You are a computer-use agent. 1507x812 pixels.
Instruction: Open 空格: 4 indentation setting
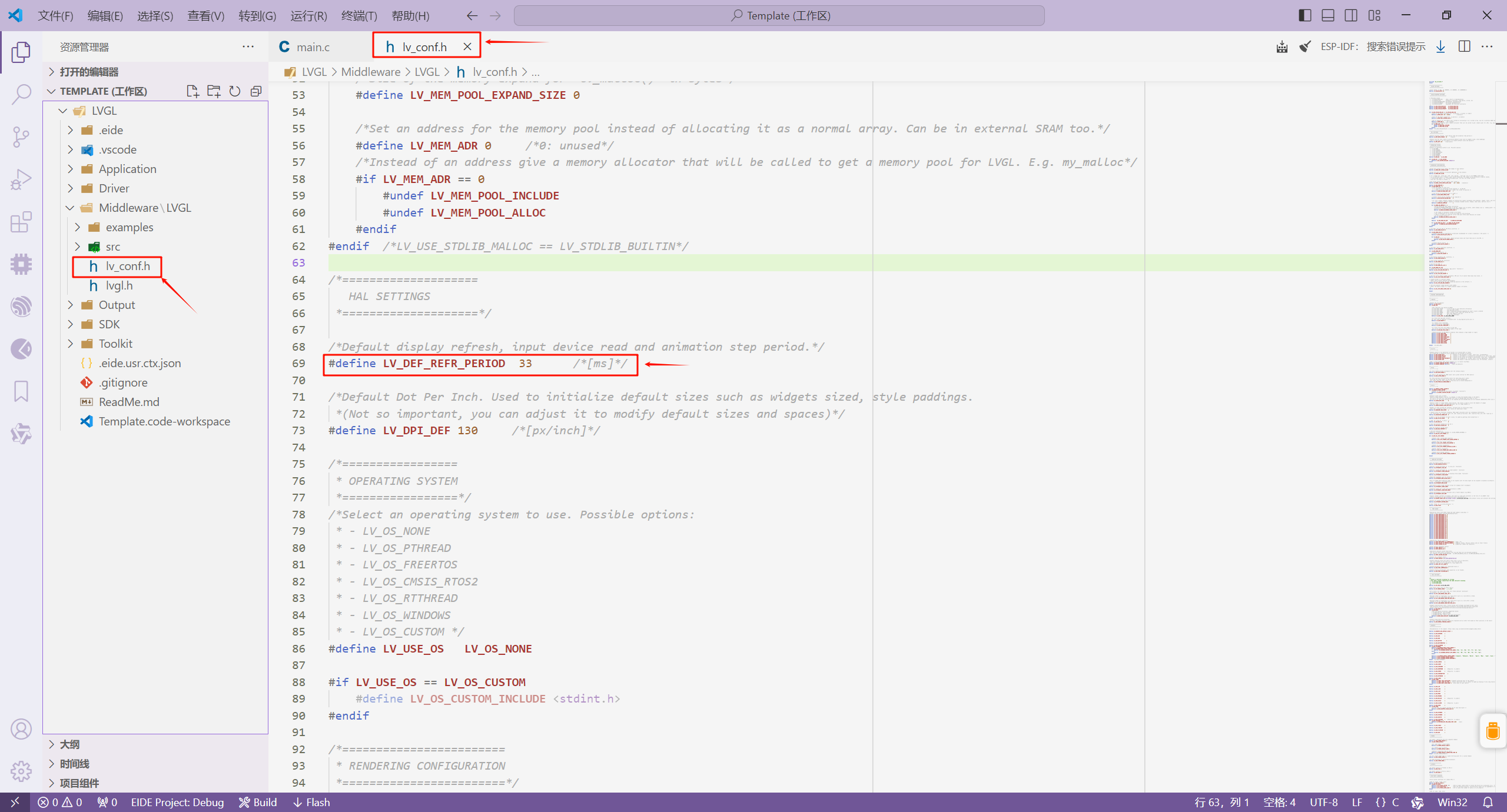pos(1279,802)
